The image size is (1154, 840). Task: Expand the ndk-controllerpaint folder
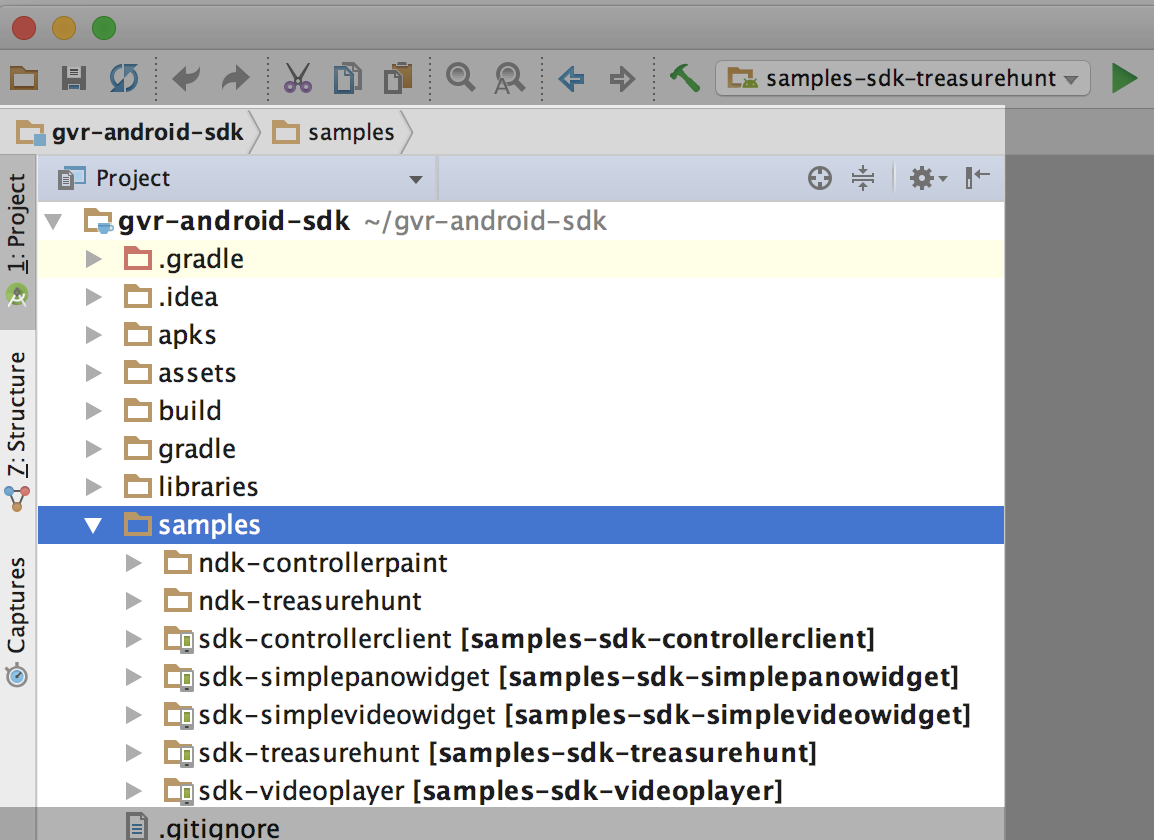pyautogui.click(x=133, y=563)
